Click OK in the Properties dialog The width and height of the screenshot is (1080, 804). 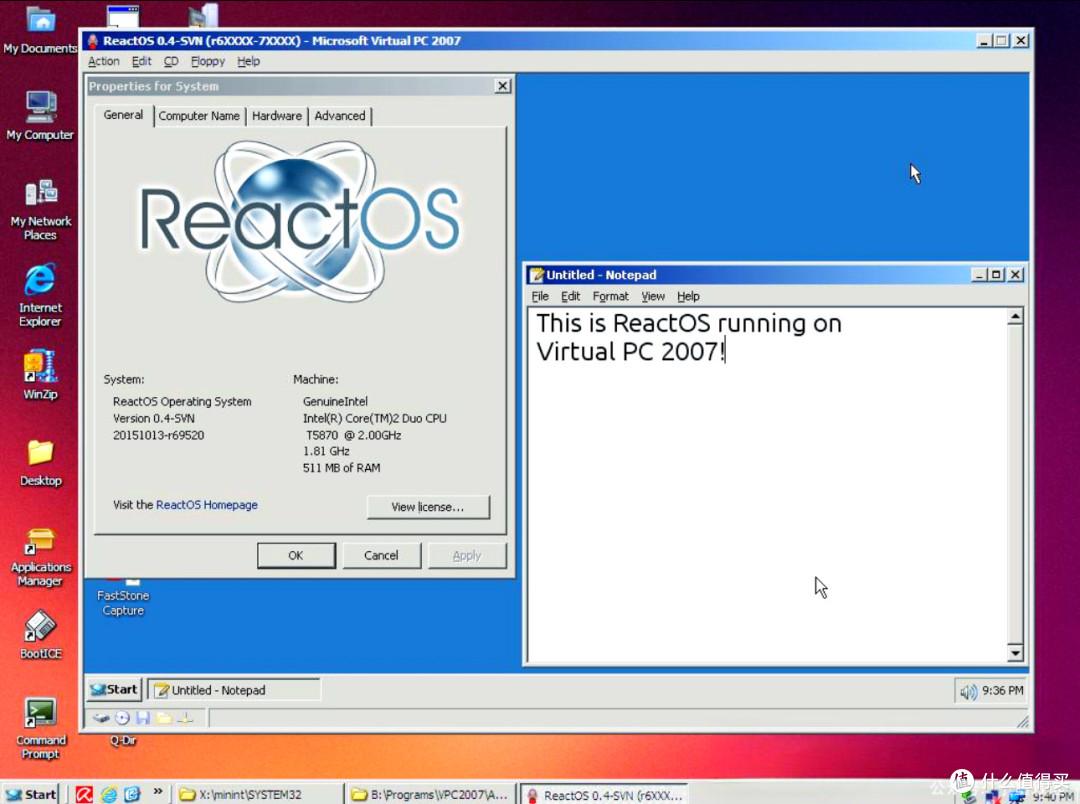coord(296,555)
